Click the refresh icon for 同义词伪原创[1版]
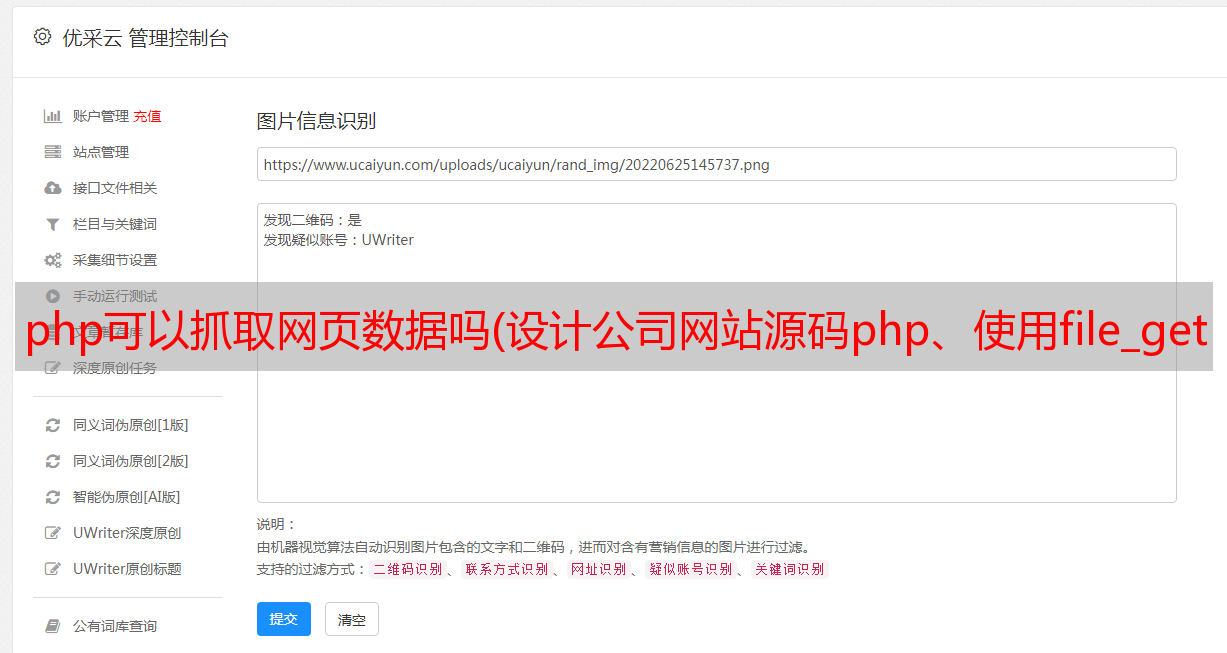 [x=53, y=425]
